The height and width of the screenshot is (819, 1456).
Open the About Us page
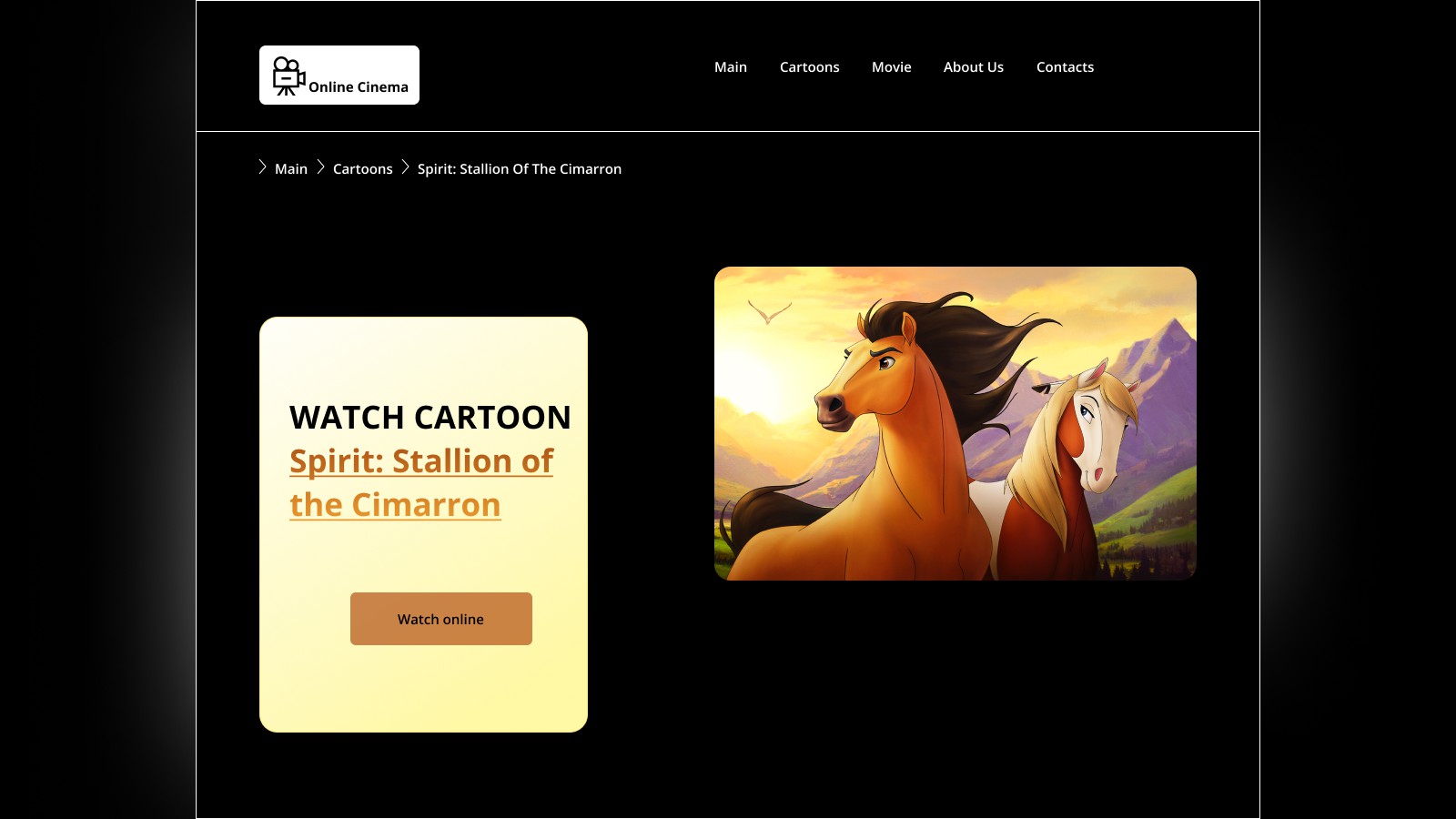(974, 67)
